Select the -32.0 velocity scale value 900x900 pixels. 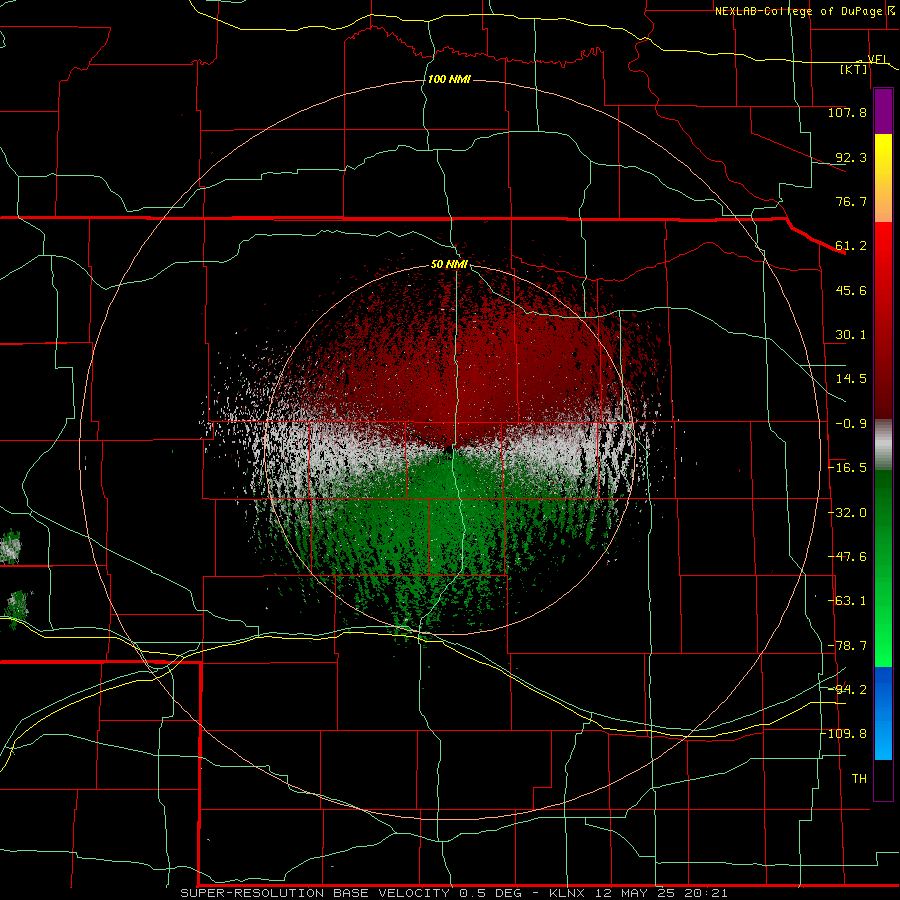point(847,513)
